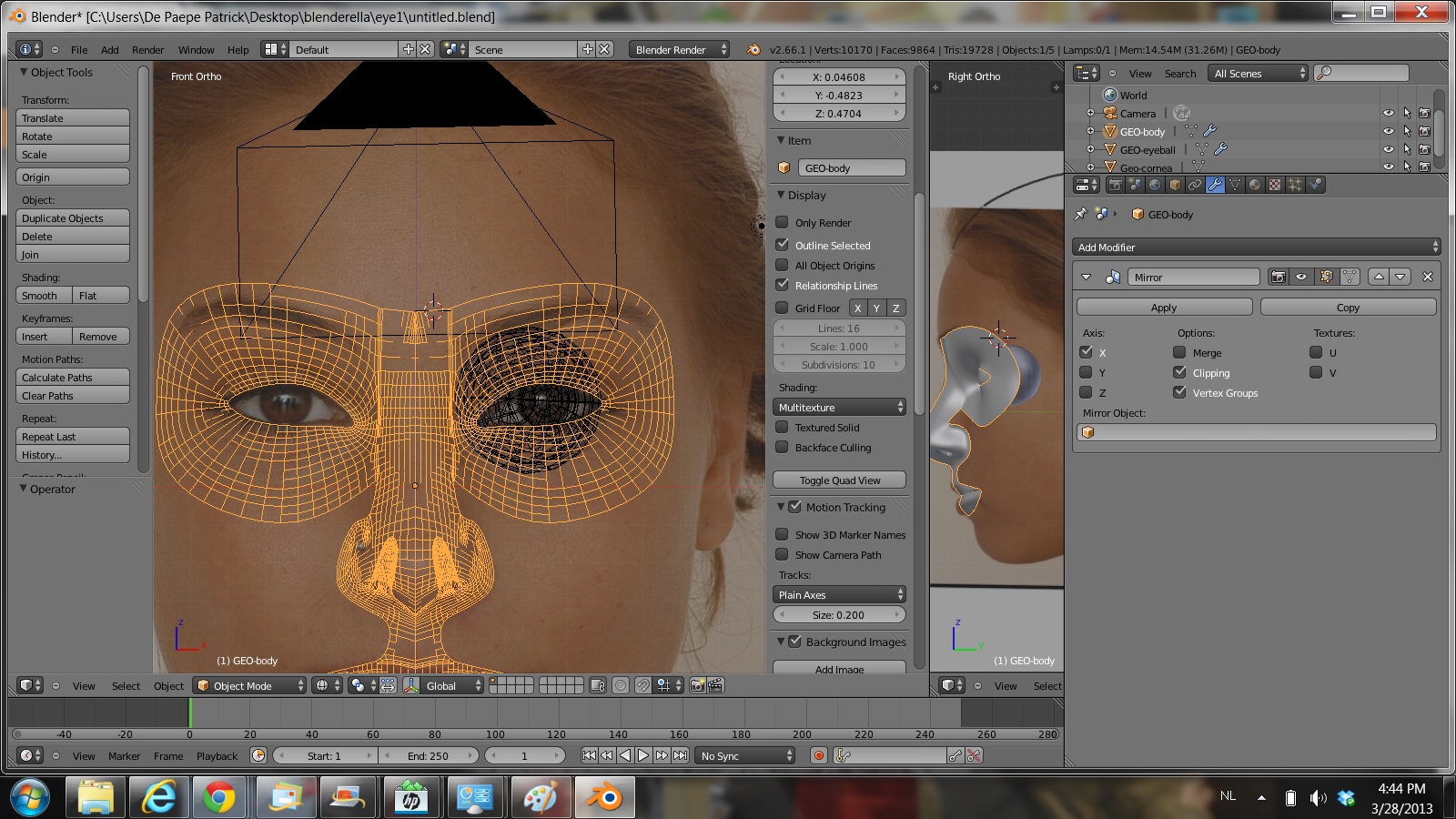Image resolution: width=1456 pixels, height=819 pixels.
Task: Open the Particles properties tab (sparkles icon)
Action: (x=1295, y=185)
